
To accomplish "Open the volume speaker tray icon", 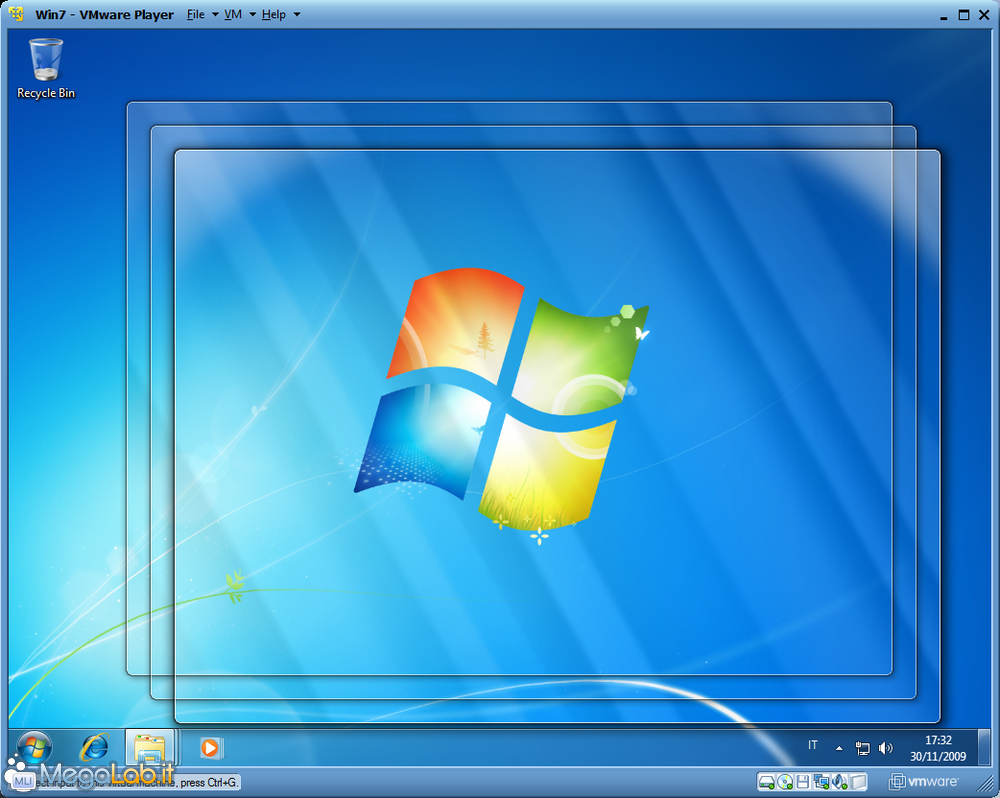I will 886,748.
